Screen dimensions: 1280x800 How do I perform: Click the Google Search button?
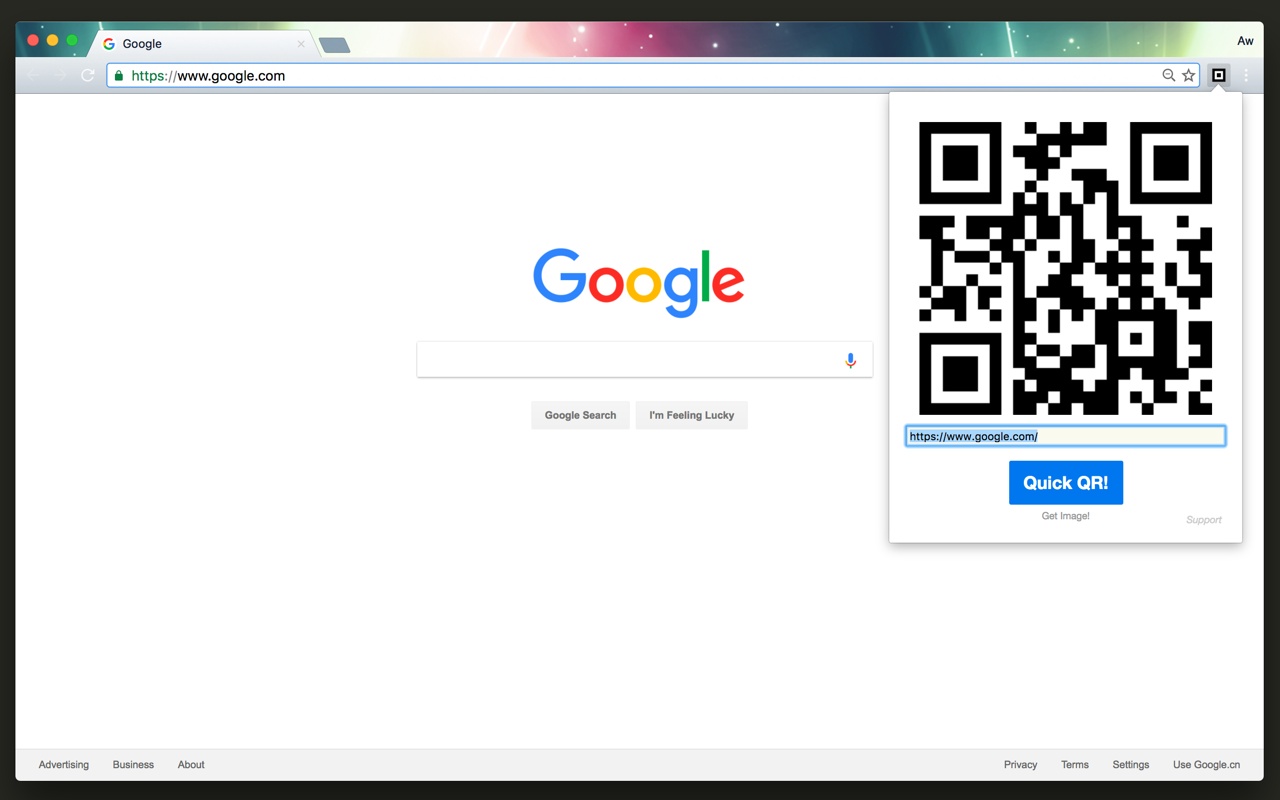(580, 415)
